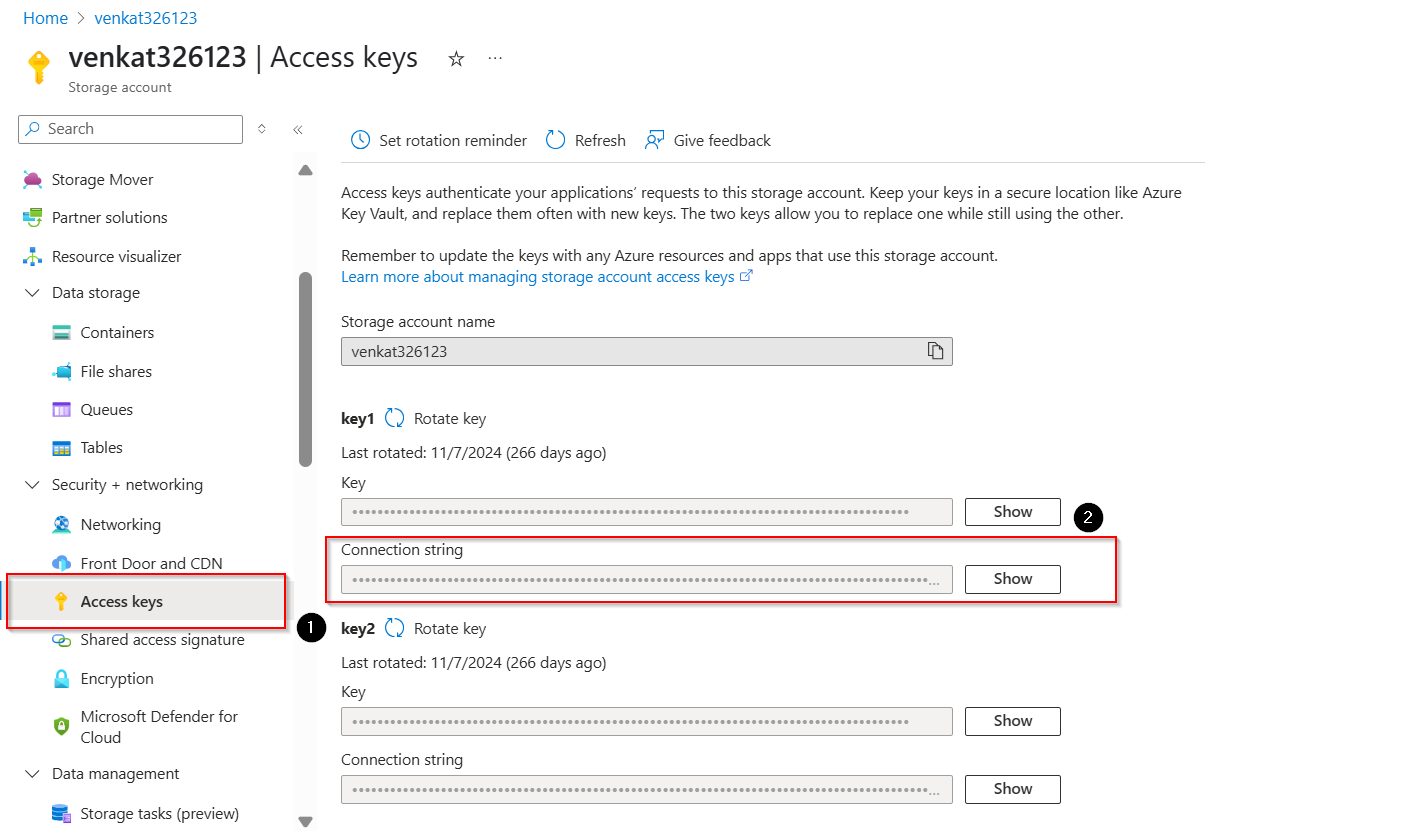
Task: Click the Resource visualizer icon
Action: (x=33, y=256)
